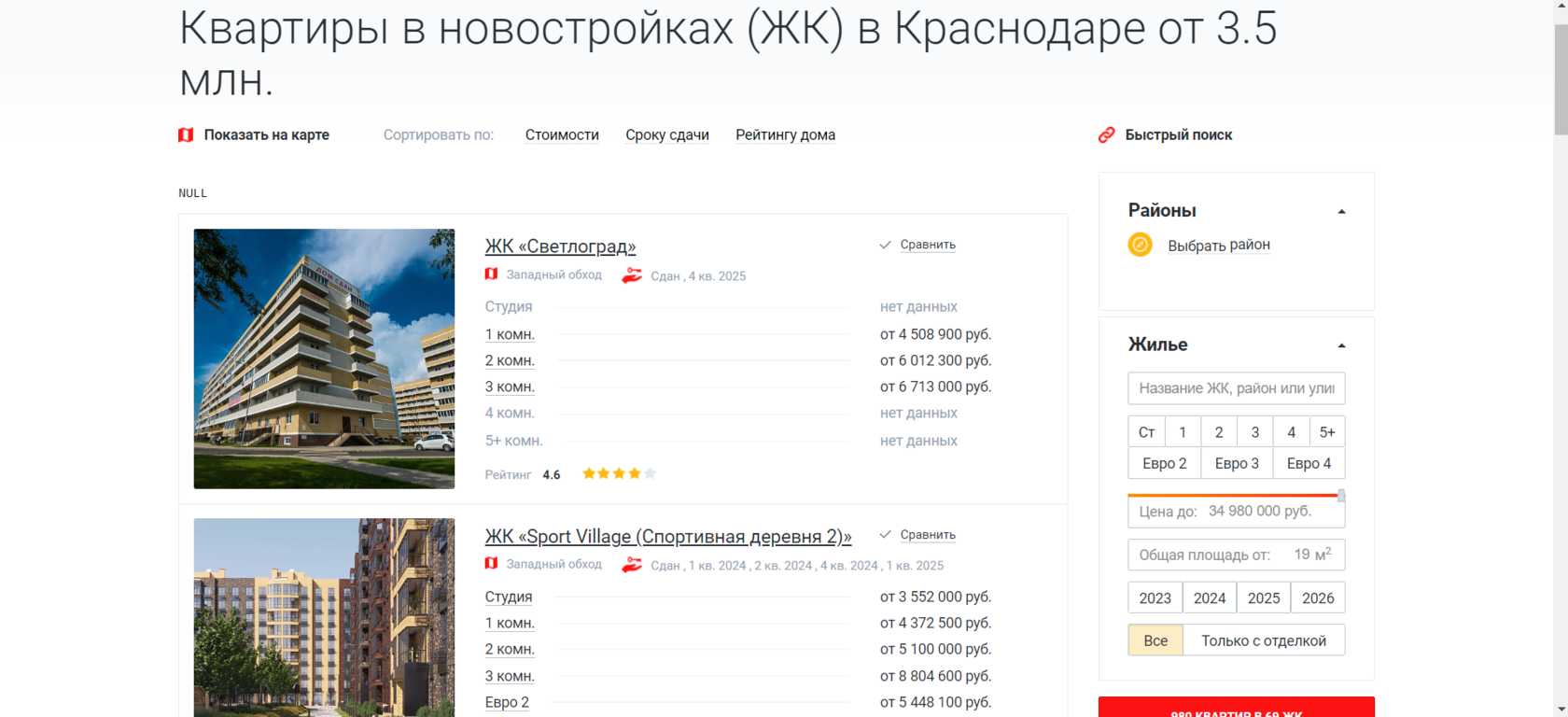Viewport: 1568px width, 717px height.
Task: Toggle the 5+ rooms filter button
Action: point(1327,432)
